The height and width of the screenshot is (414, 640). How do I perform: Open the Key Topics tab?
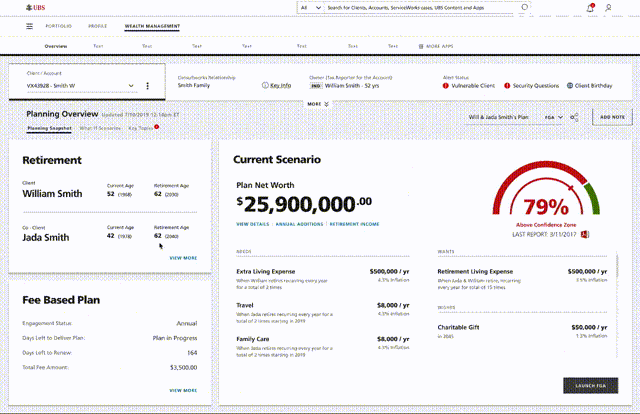[141, 128]
